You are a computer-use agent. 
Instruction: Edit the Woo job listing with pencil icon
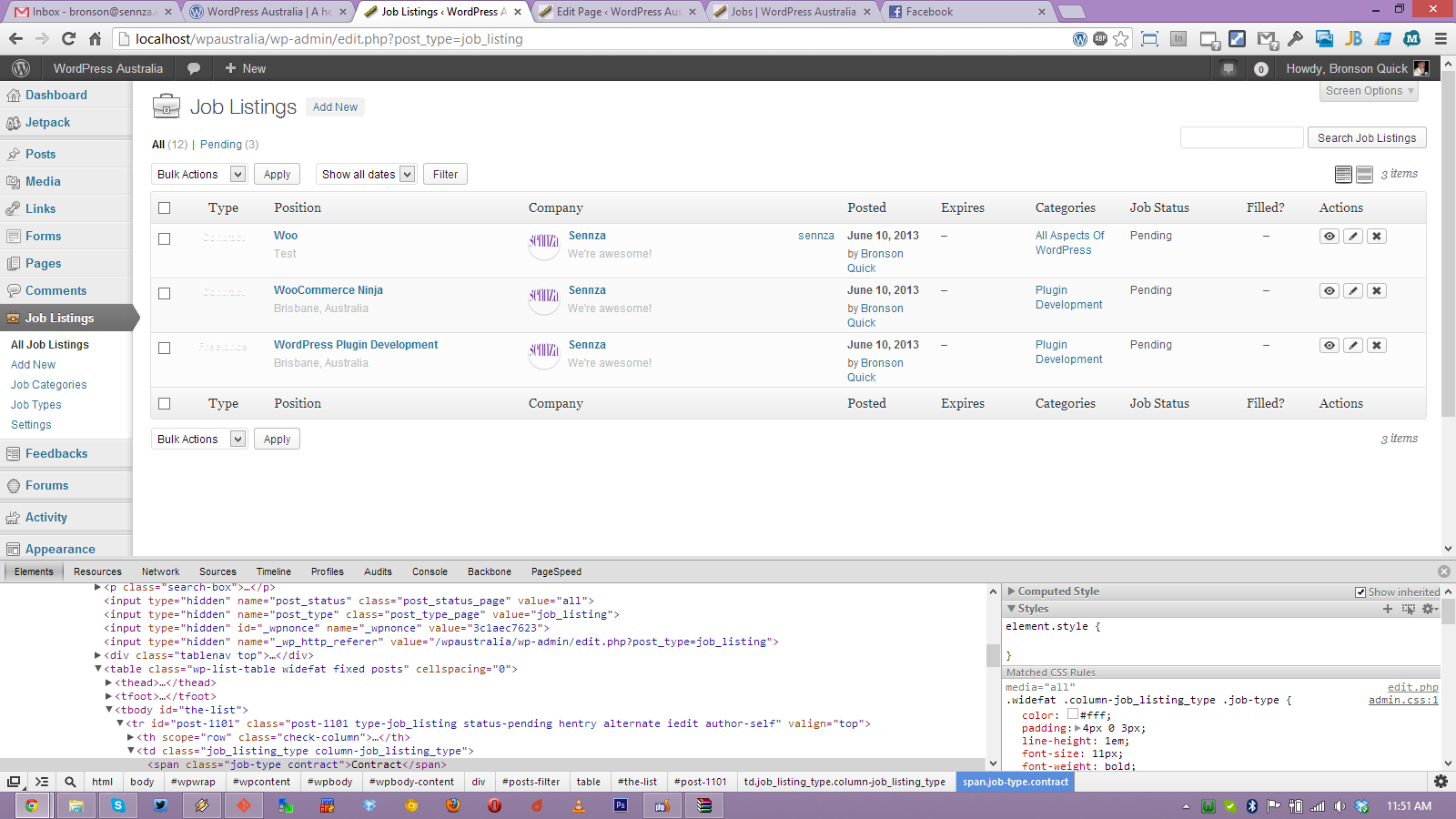coord(1353,237)
